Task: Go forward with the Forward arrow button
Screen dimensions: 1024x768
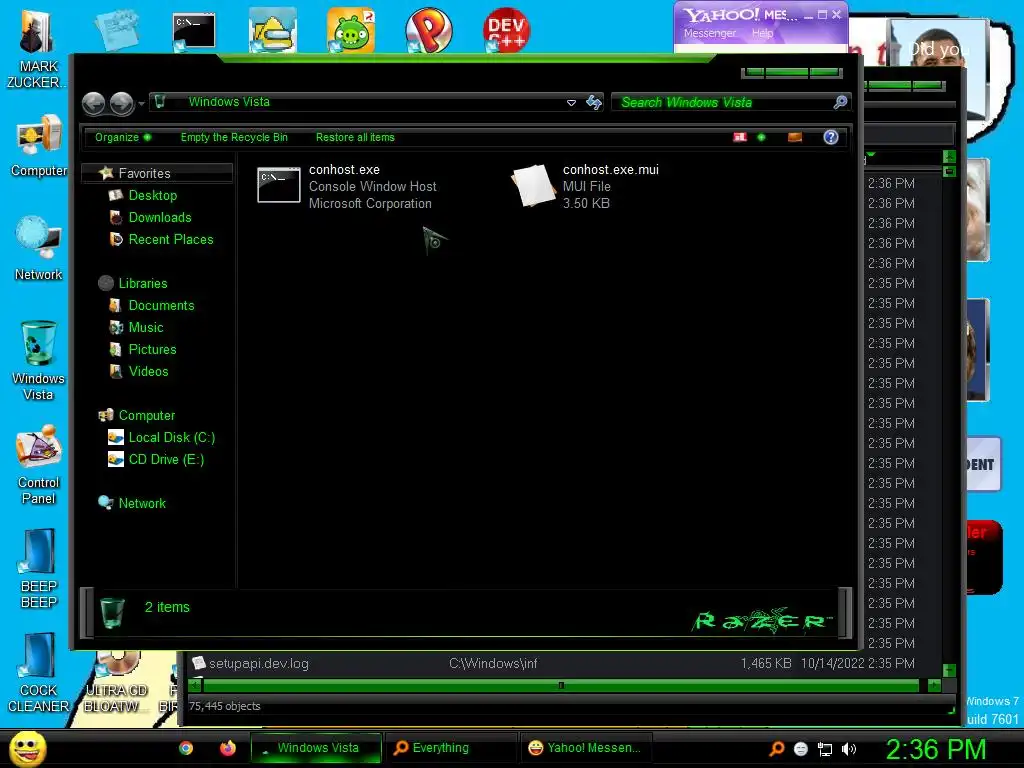Action: click(121, 103)
